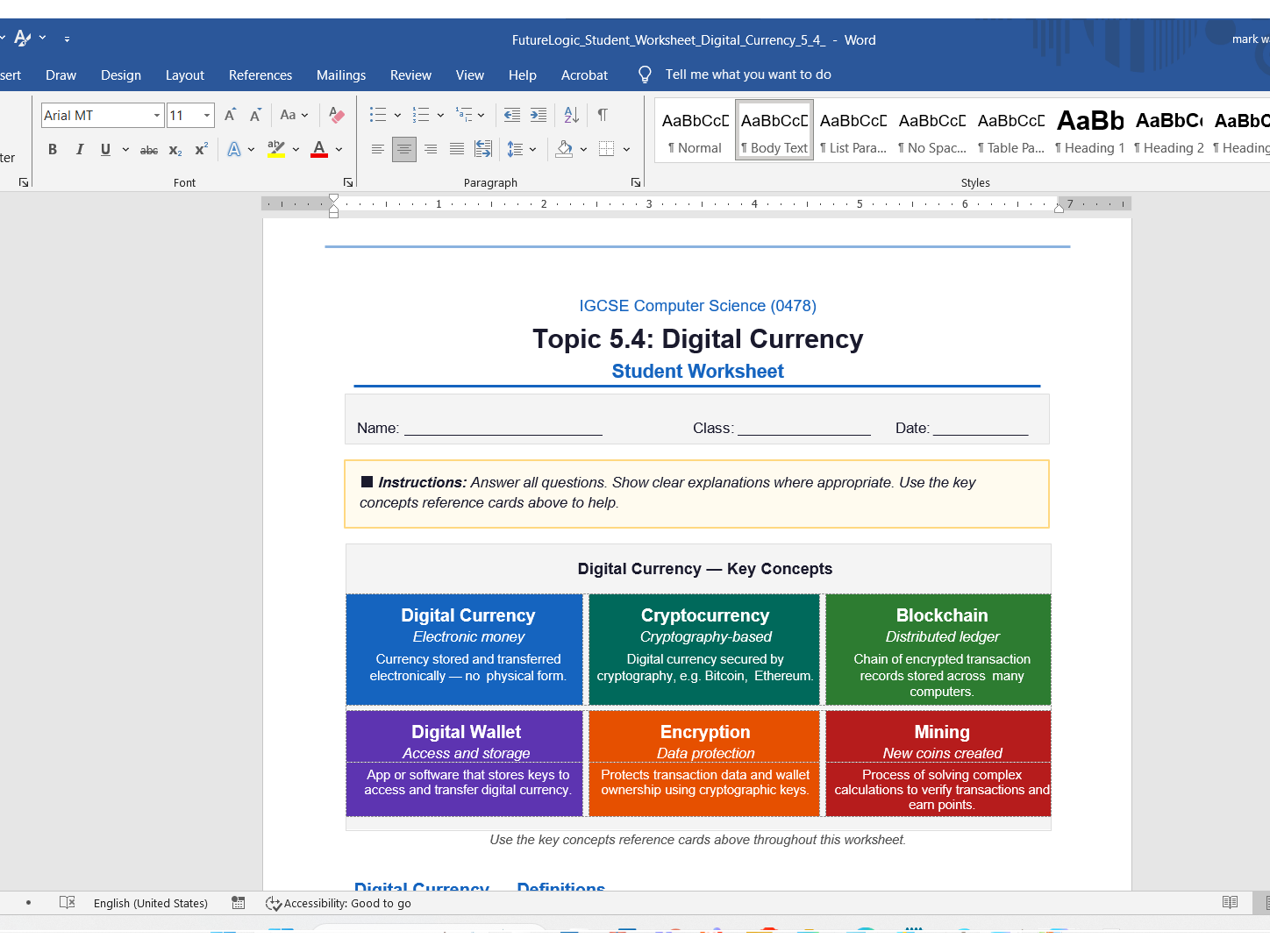Screen dimensions: 1270x952
Task: Toggle italic formatting
Action: click(80, 150)
